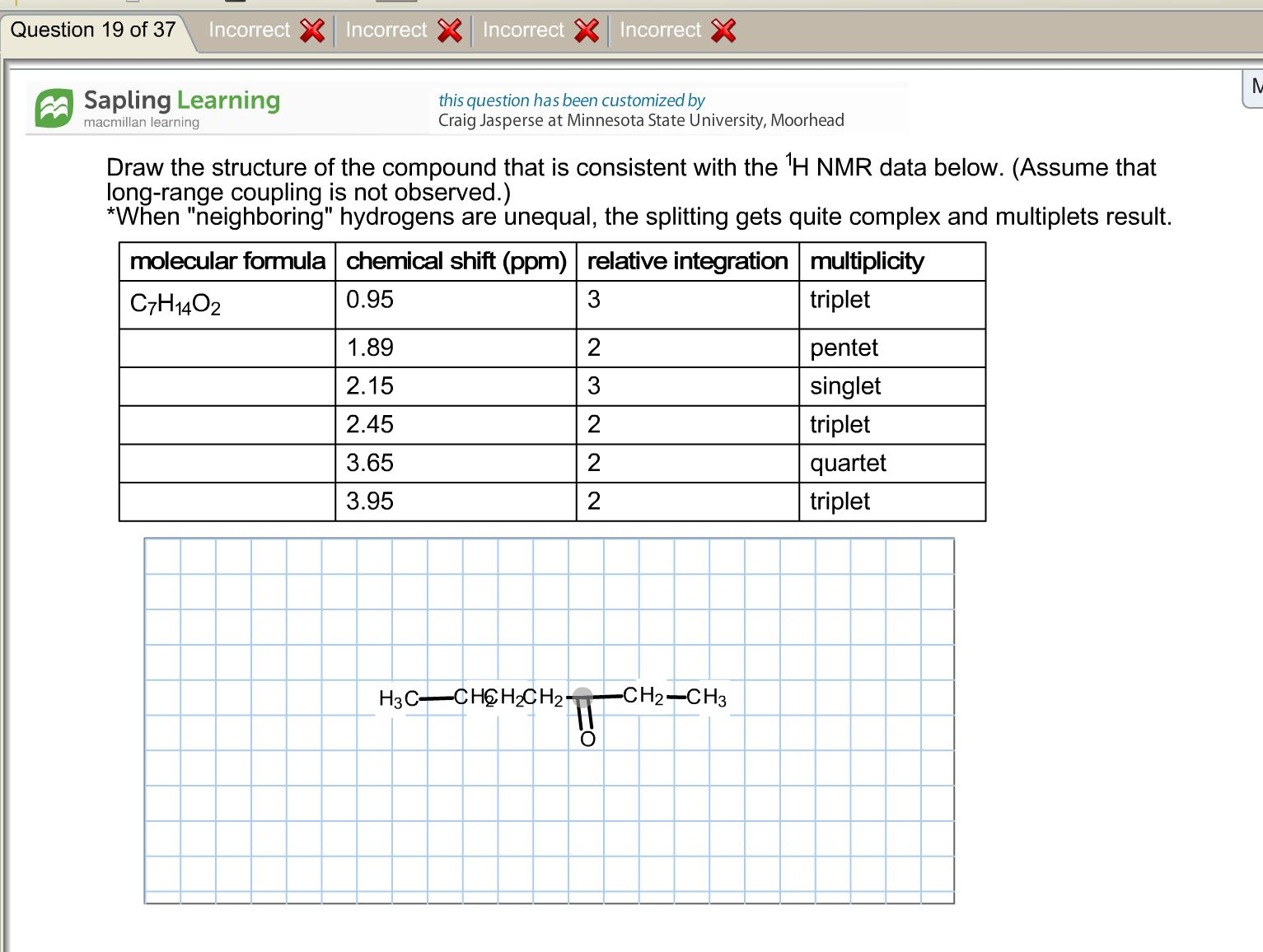Viewport: 1263px width, 952px height.
Task: Click the H3C group at the left chain end
Action: (x=398, y=699)
